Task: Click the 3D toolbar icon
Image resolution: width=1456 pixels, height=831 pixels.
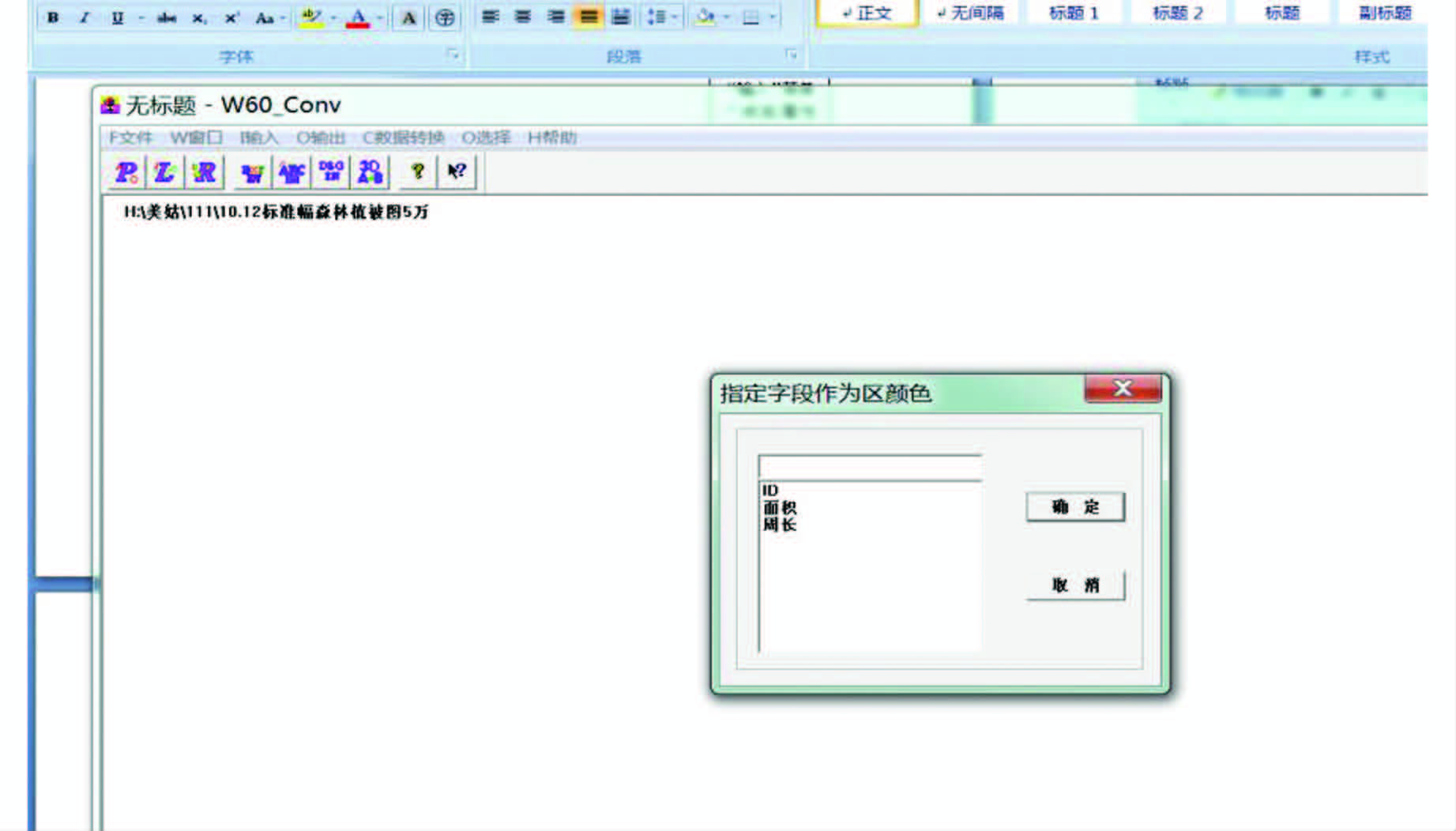Action: point(370,172)
